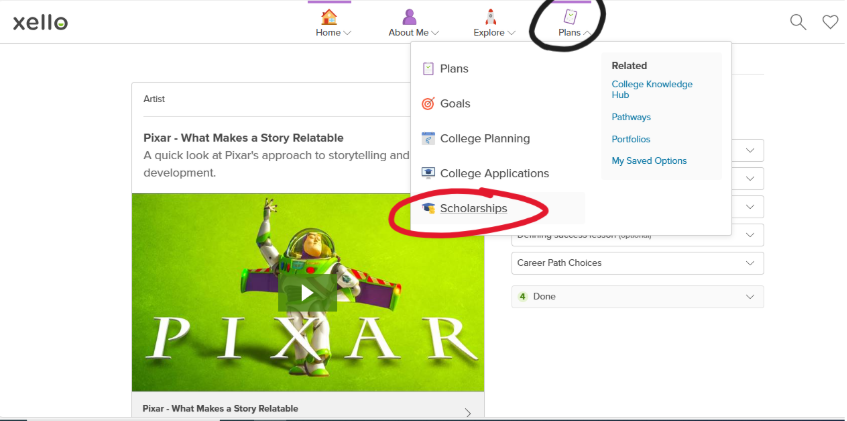Expand the Done section

[637, 297]
